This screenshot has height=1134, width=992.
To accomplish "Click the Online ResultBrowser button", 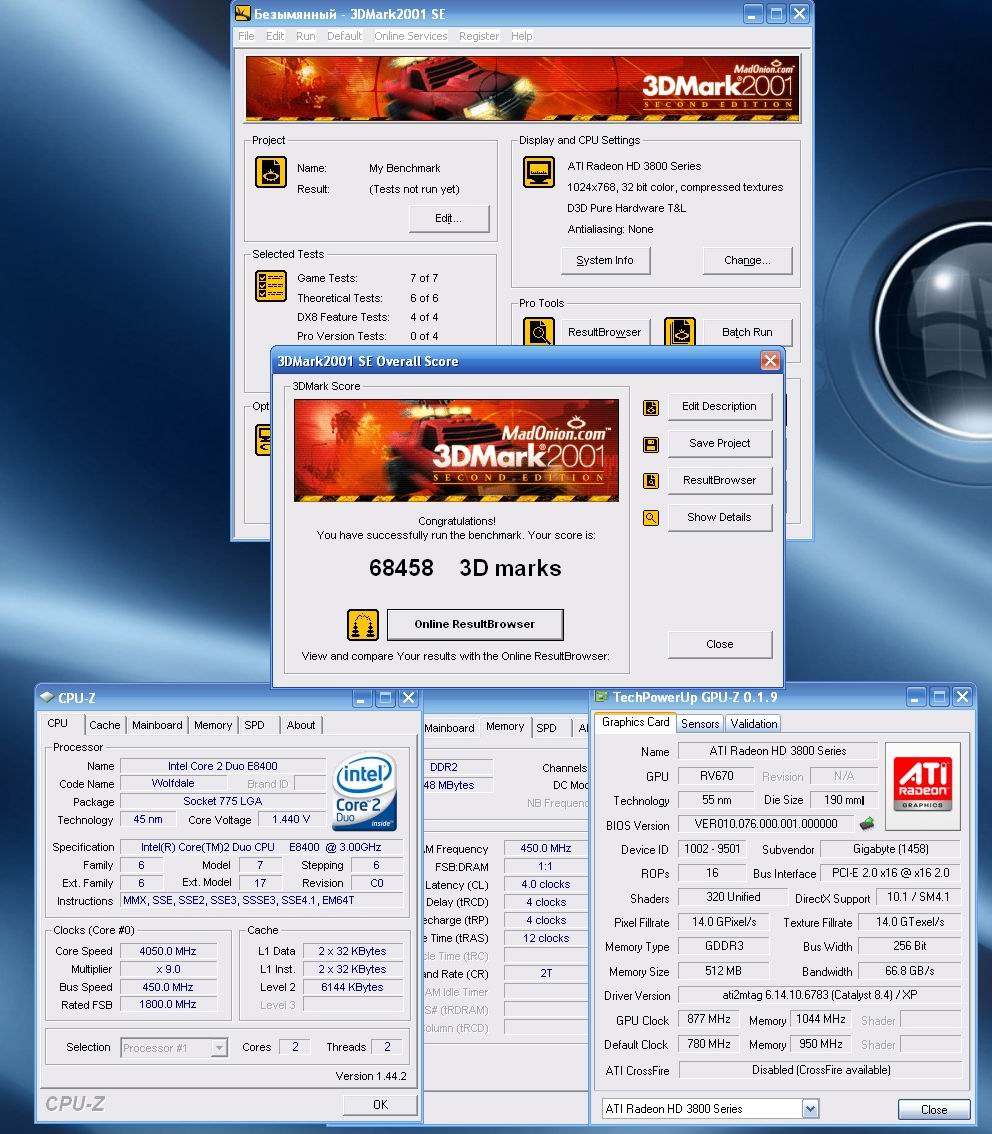I will click(x=475, y=624).
